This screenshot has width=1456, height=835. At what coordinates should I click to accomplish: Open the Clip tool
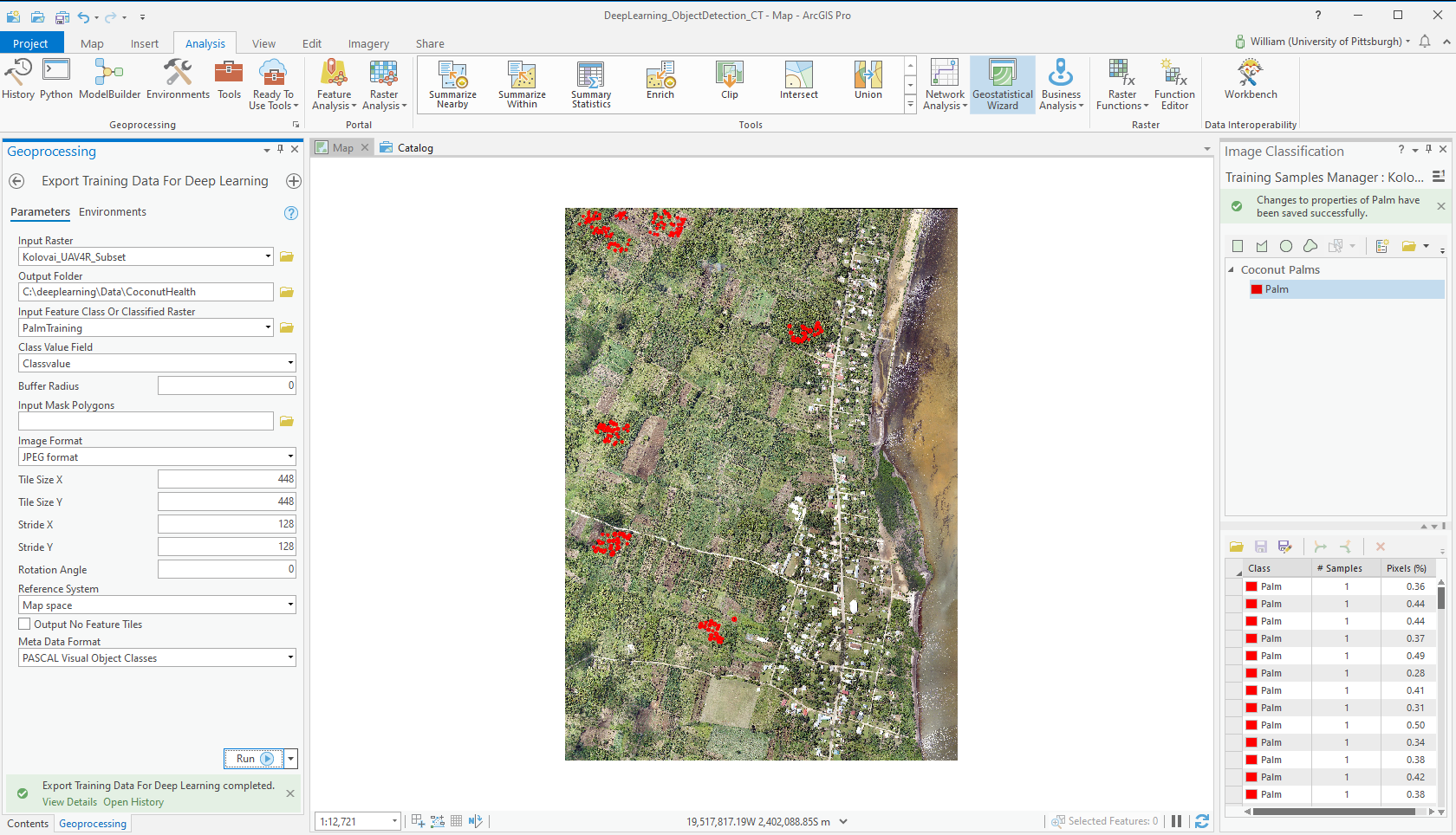tap(730, 81)
